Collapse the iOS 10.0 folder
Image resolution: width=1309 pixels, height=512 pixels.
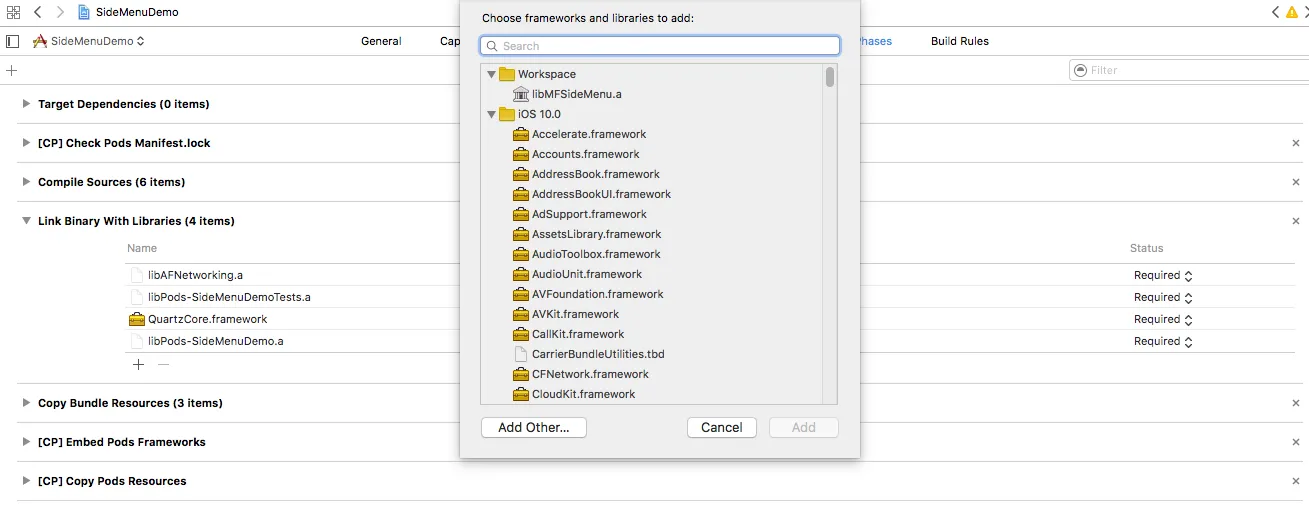tap(491, 114)
